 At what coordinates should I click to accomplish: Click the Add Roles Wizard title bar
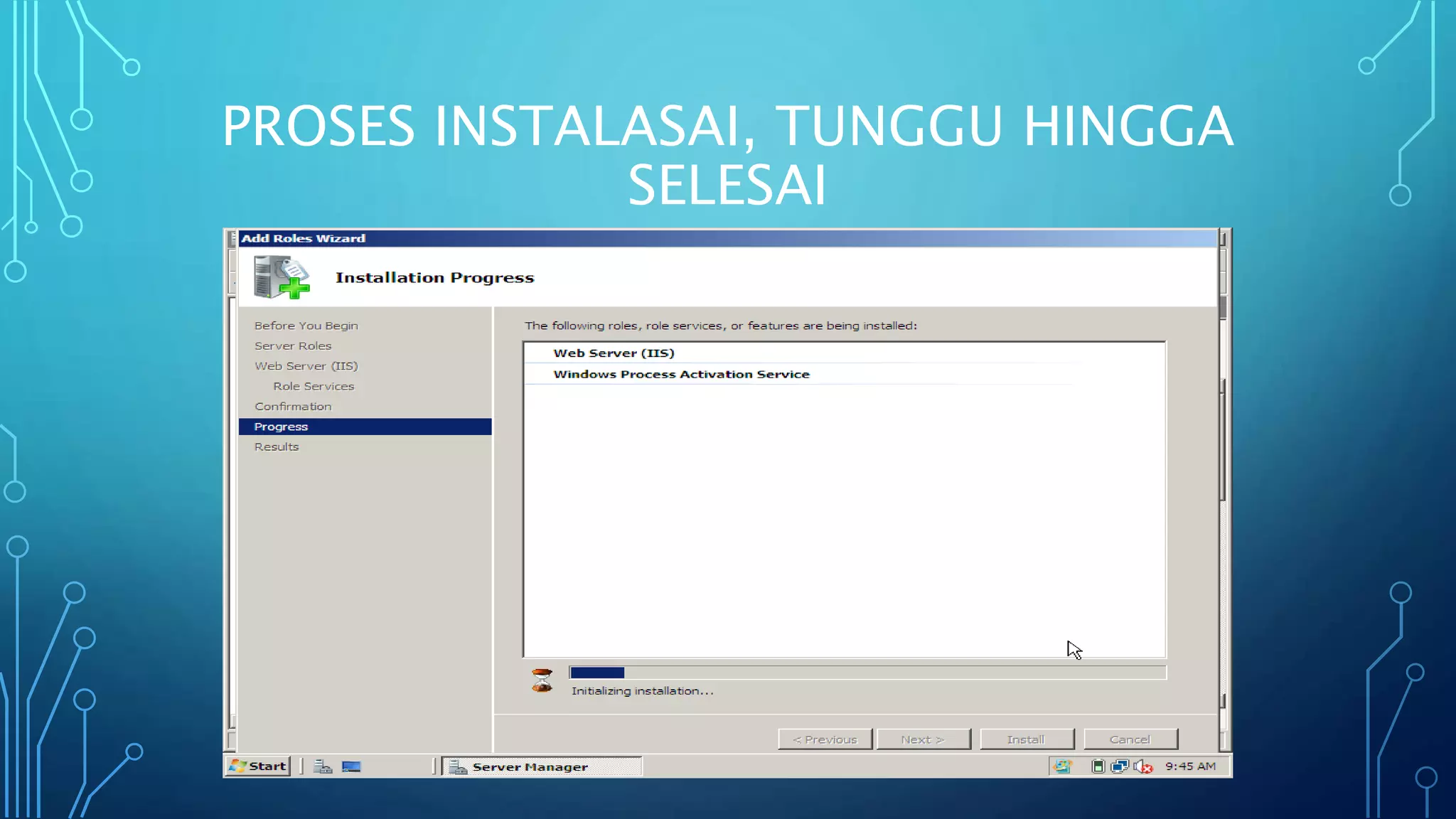pyautogui.click(x=727, y=238)
